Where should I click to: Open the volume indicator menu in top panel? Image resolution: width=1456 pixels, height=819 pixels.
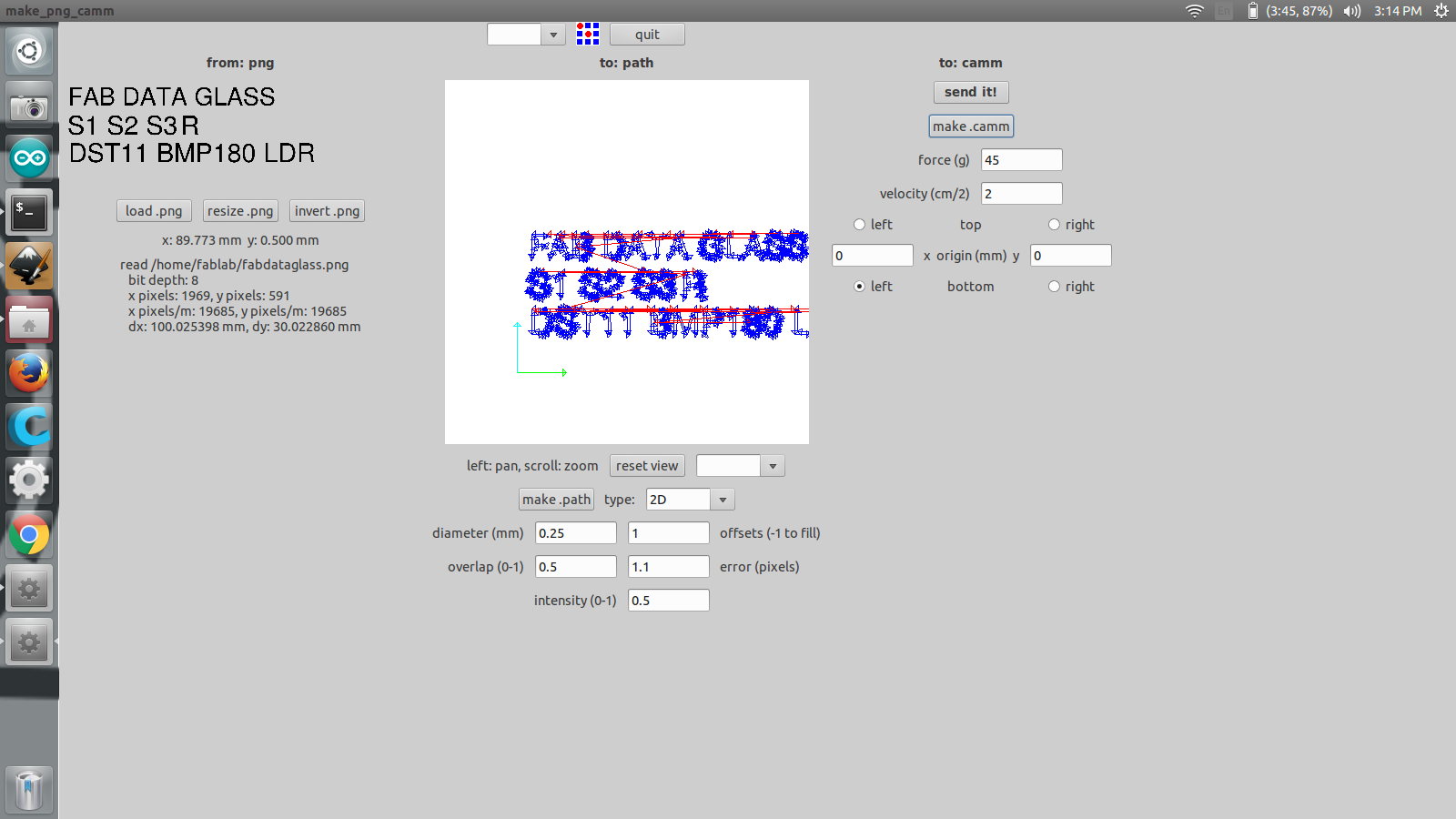pyautogui.click(x=1352, y=11)
